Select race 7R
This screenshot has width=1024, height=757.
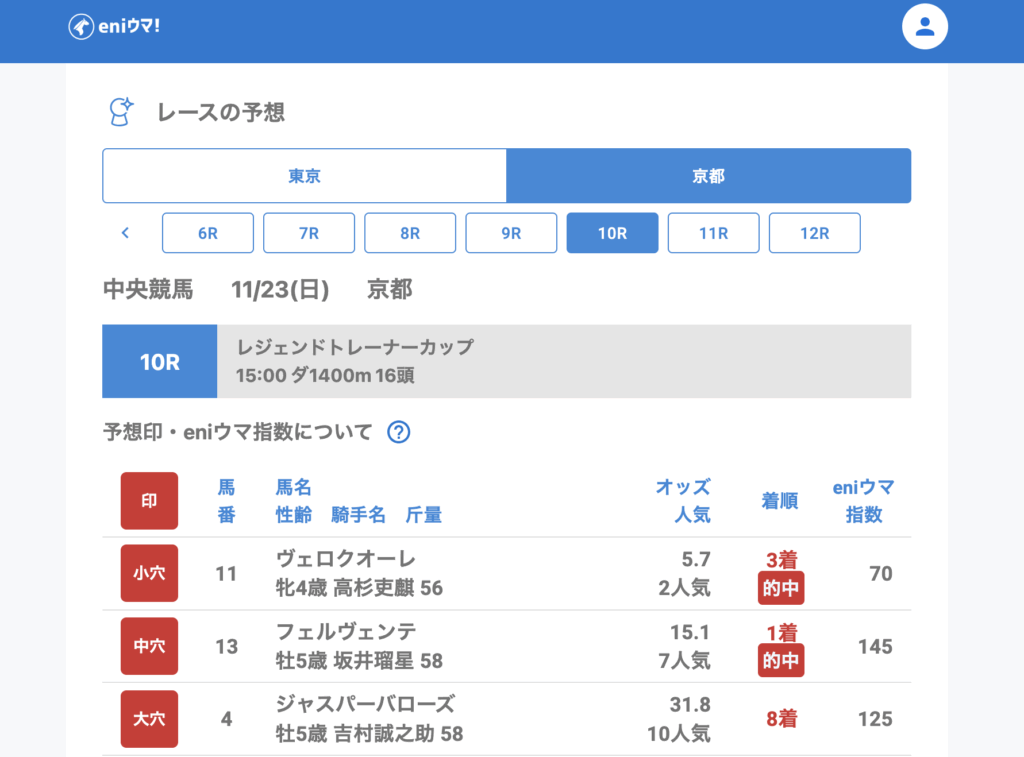309,233
